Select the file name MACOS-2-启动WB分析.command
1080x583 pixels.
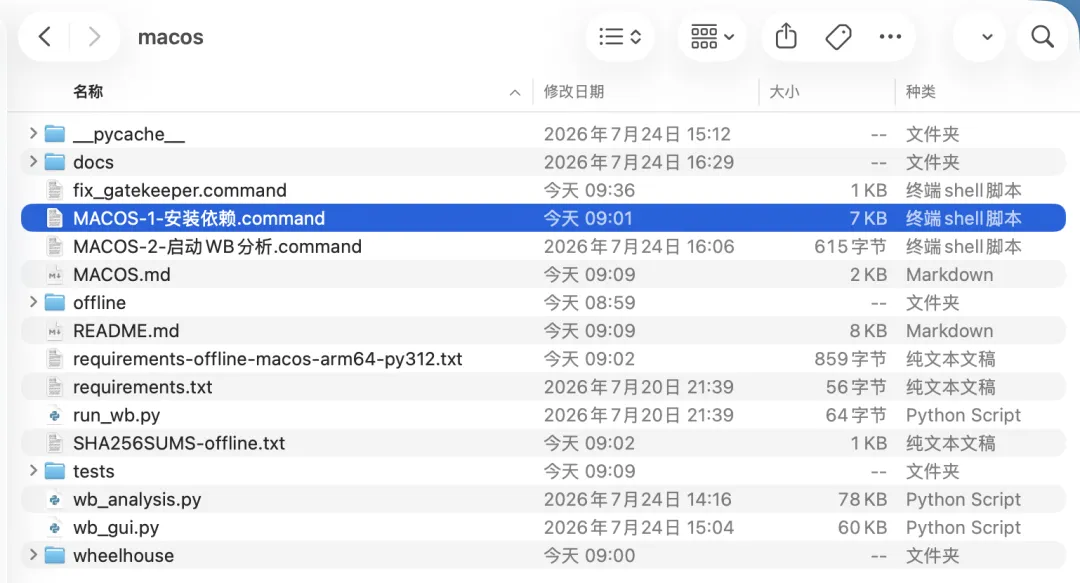217,246
